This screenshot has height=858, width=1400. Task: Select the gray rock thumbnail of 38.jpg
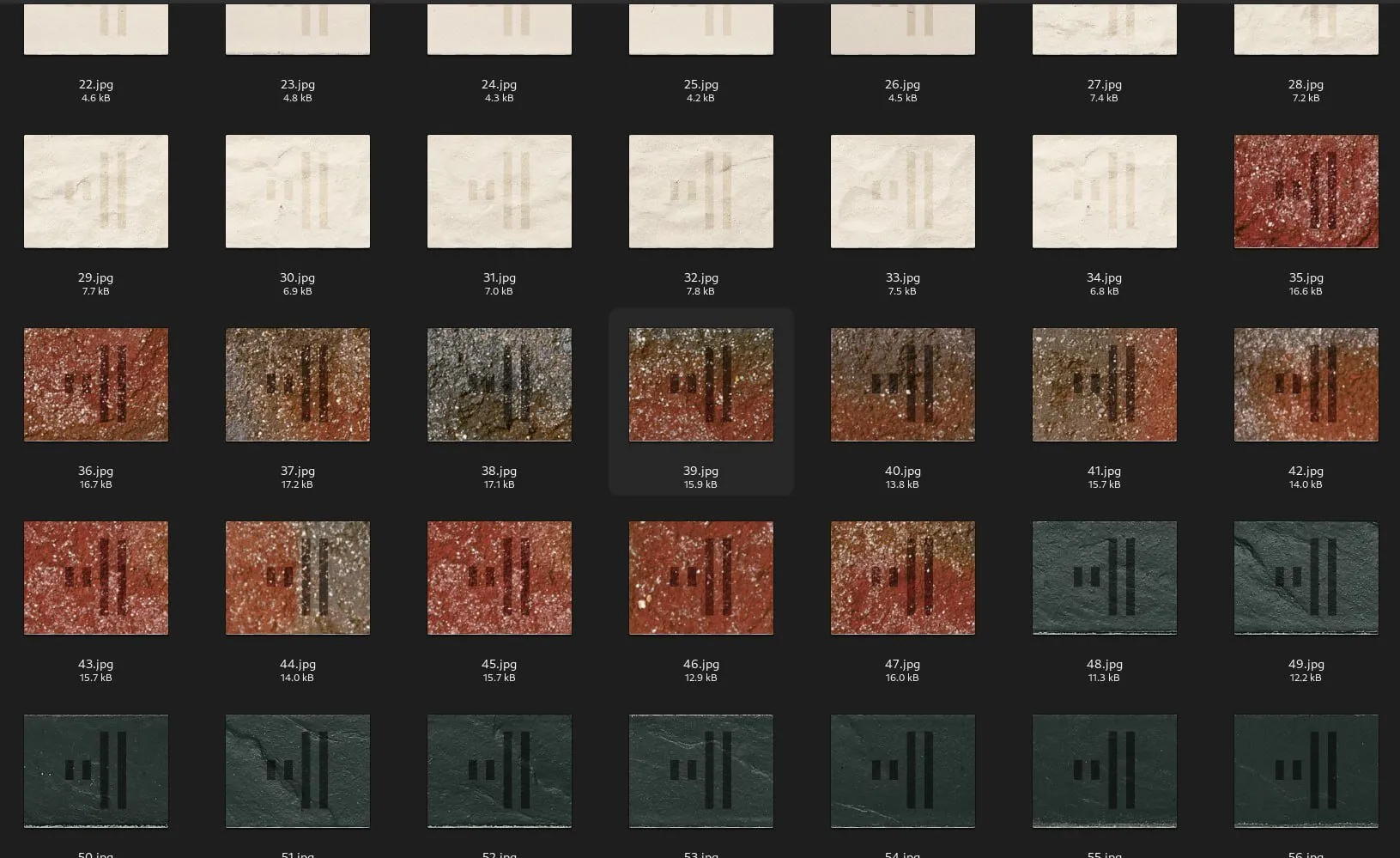tap(500, 385)
